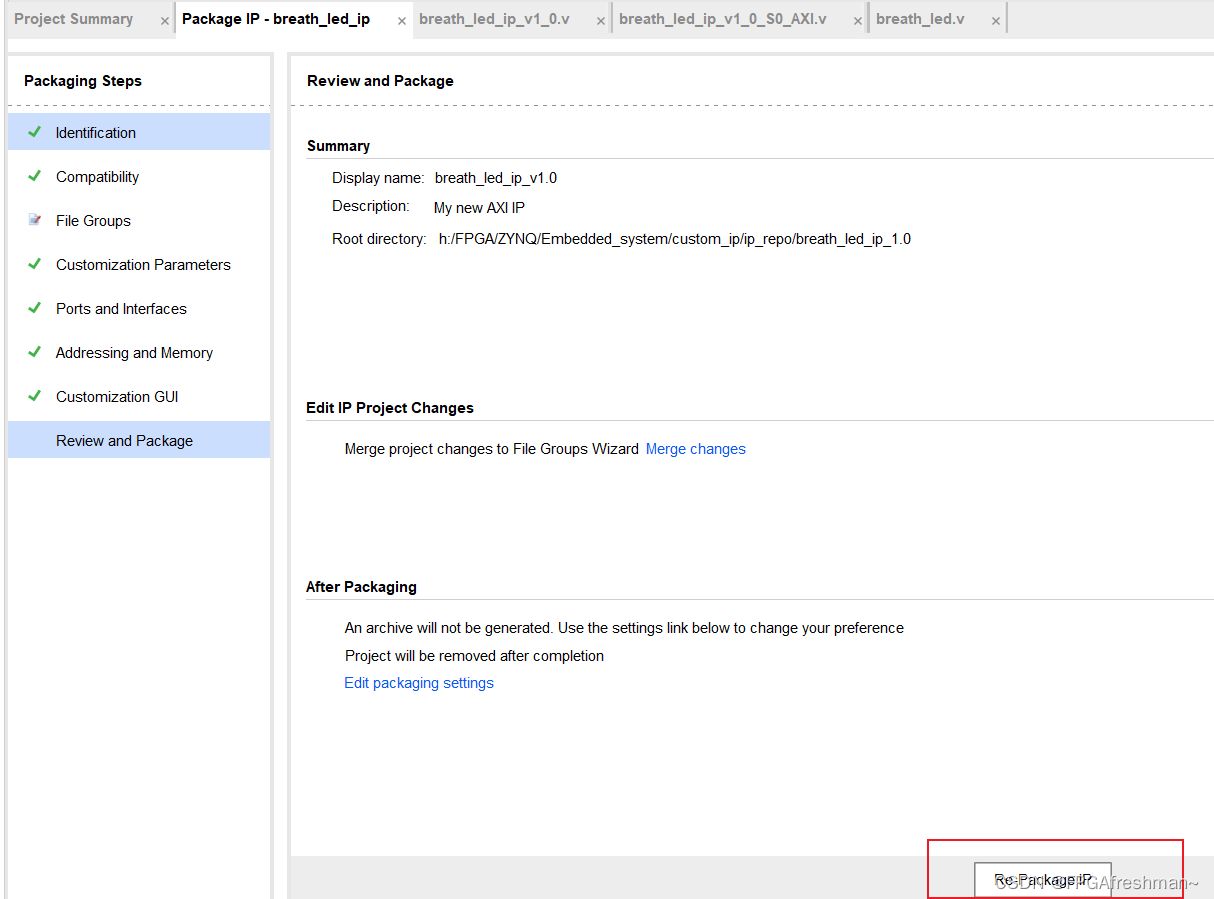
Task: Click the checkmark beside Customization GUI
Action: coord(33,396)
